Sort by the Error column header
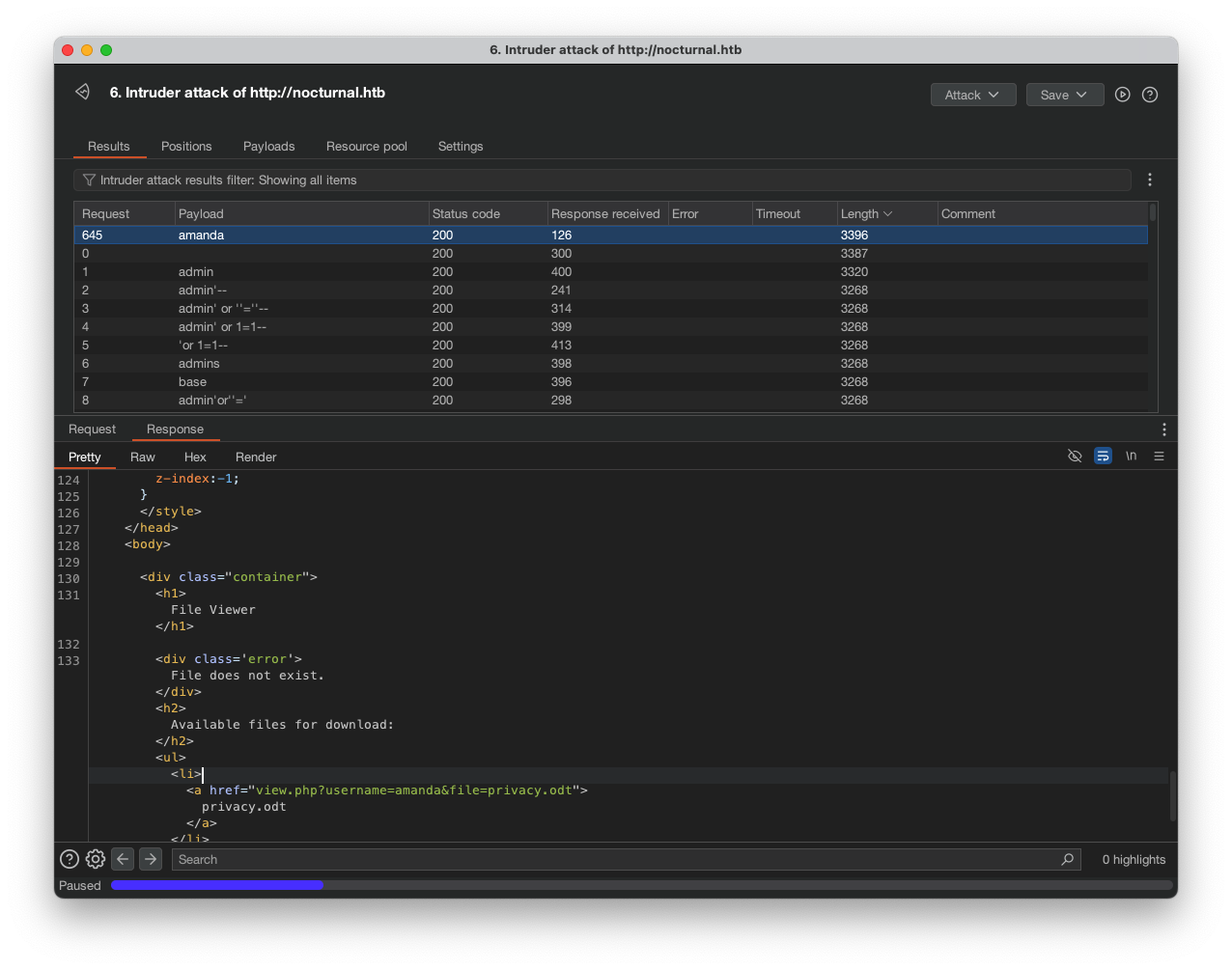 710,214
